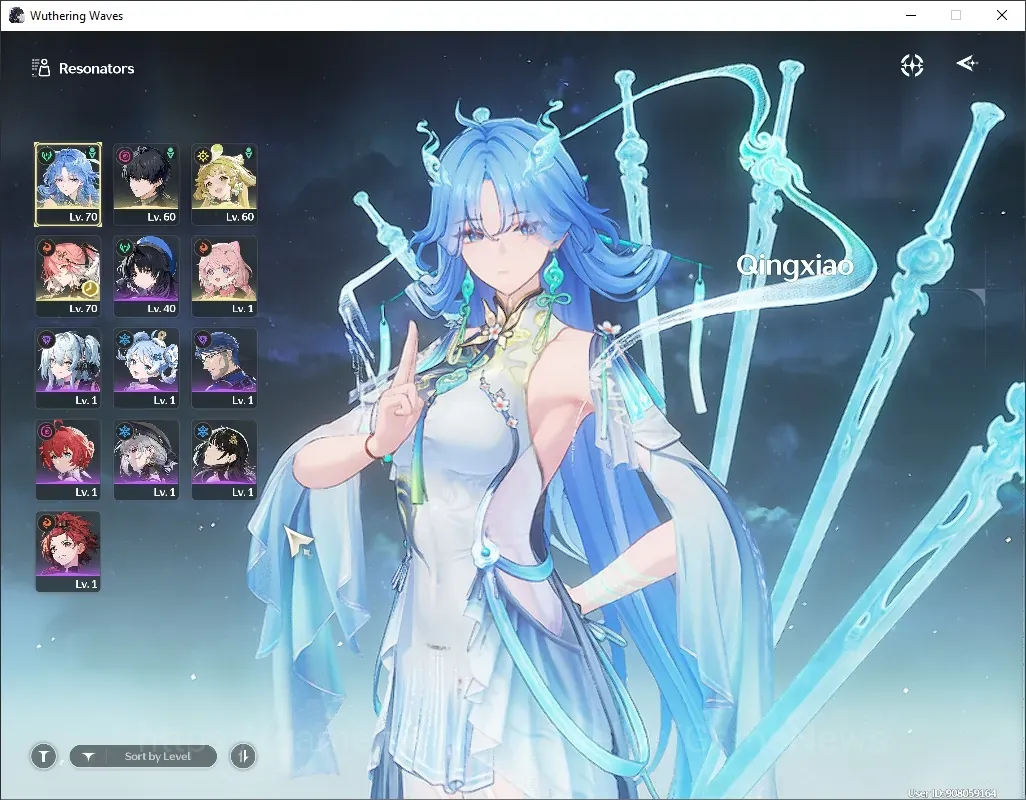This screenshot has height=800, width=1026.
Task: Click the Wuthering Waves title bar app icon
Action: coord(16,15)
